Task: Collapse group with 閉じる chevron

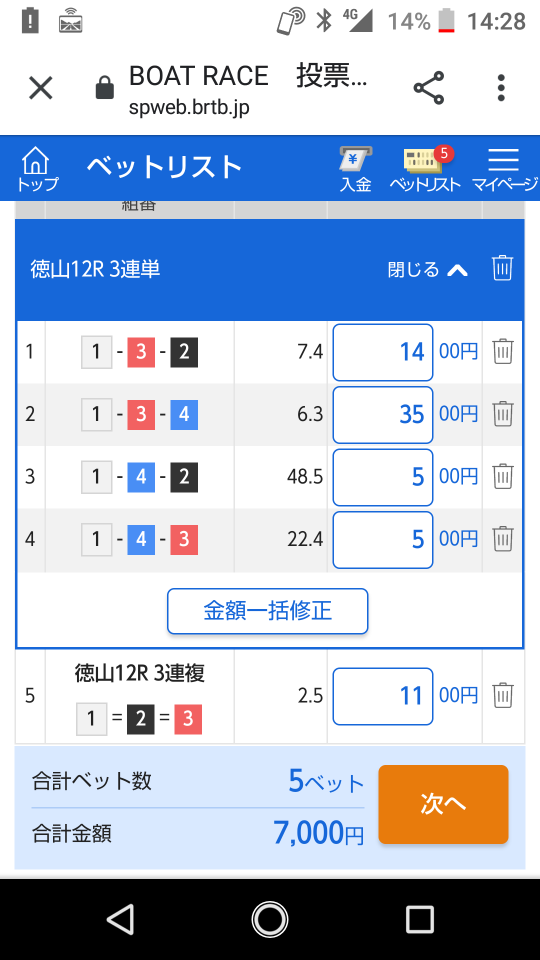Action: coord(428,269)
